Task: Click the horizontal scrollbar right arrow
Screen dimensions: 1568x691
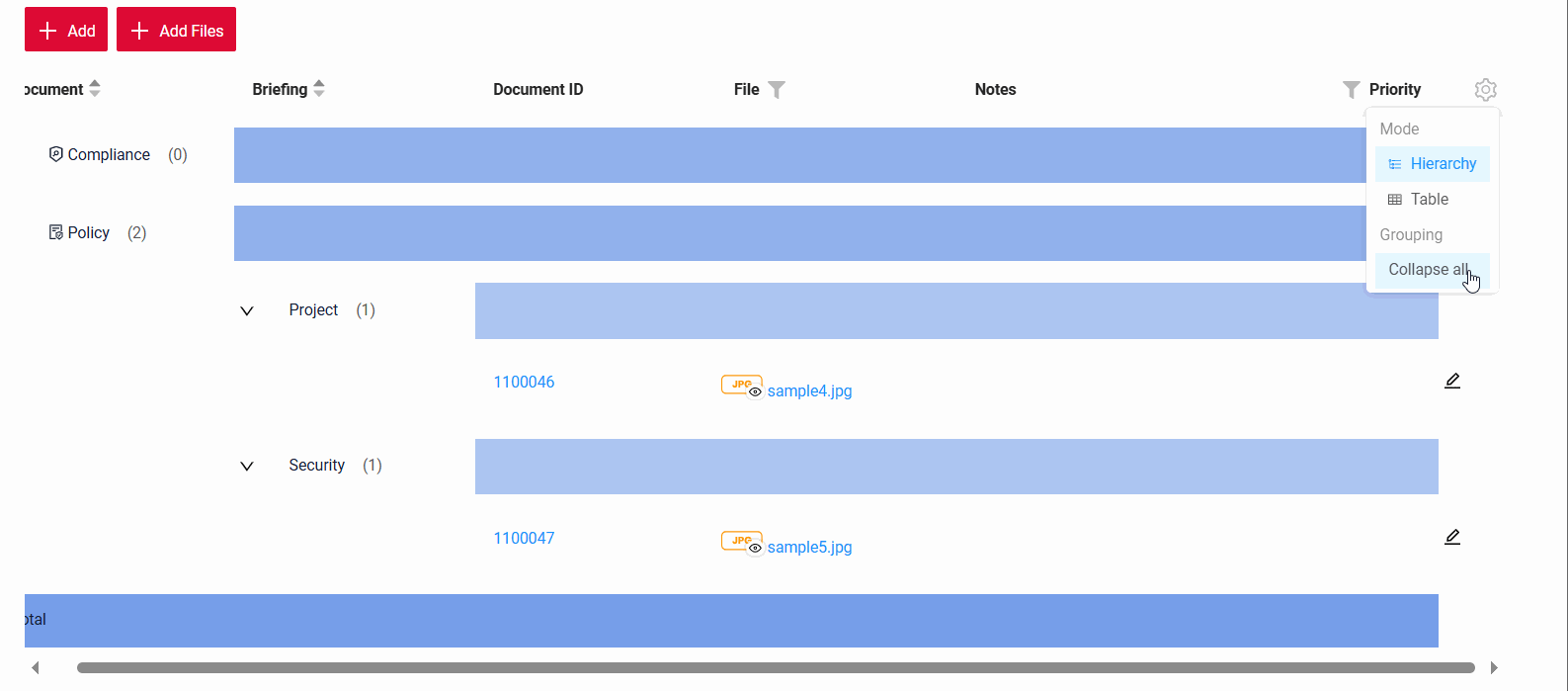Action: [1494, 668]
